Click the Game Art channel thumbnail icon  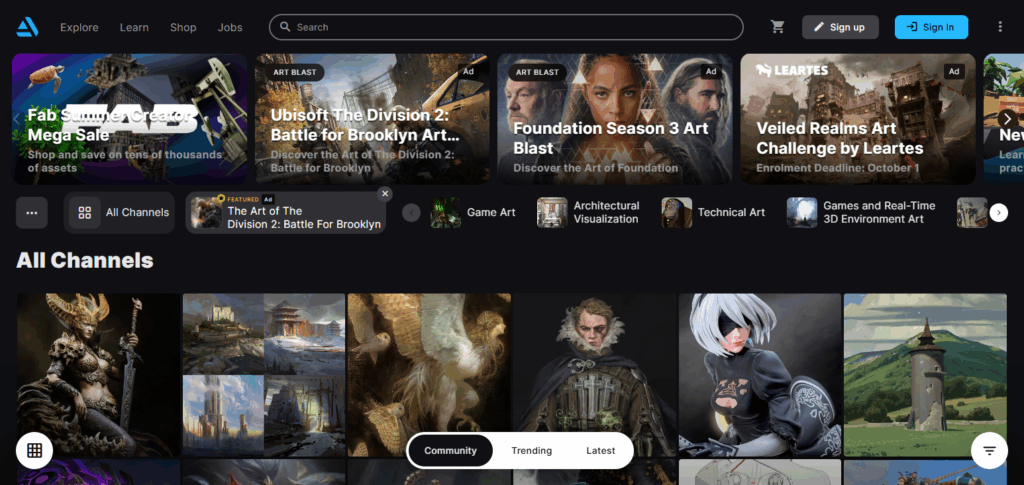[x=445, y=213]
